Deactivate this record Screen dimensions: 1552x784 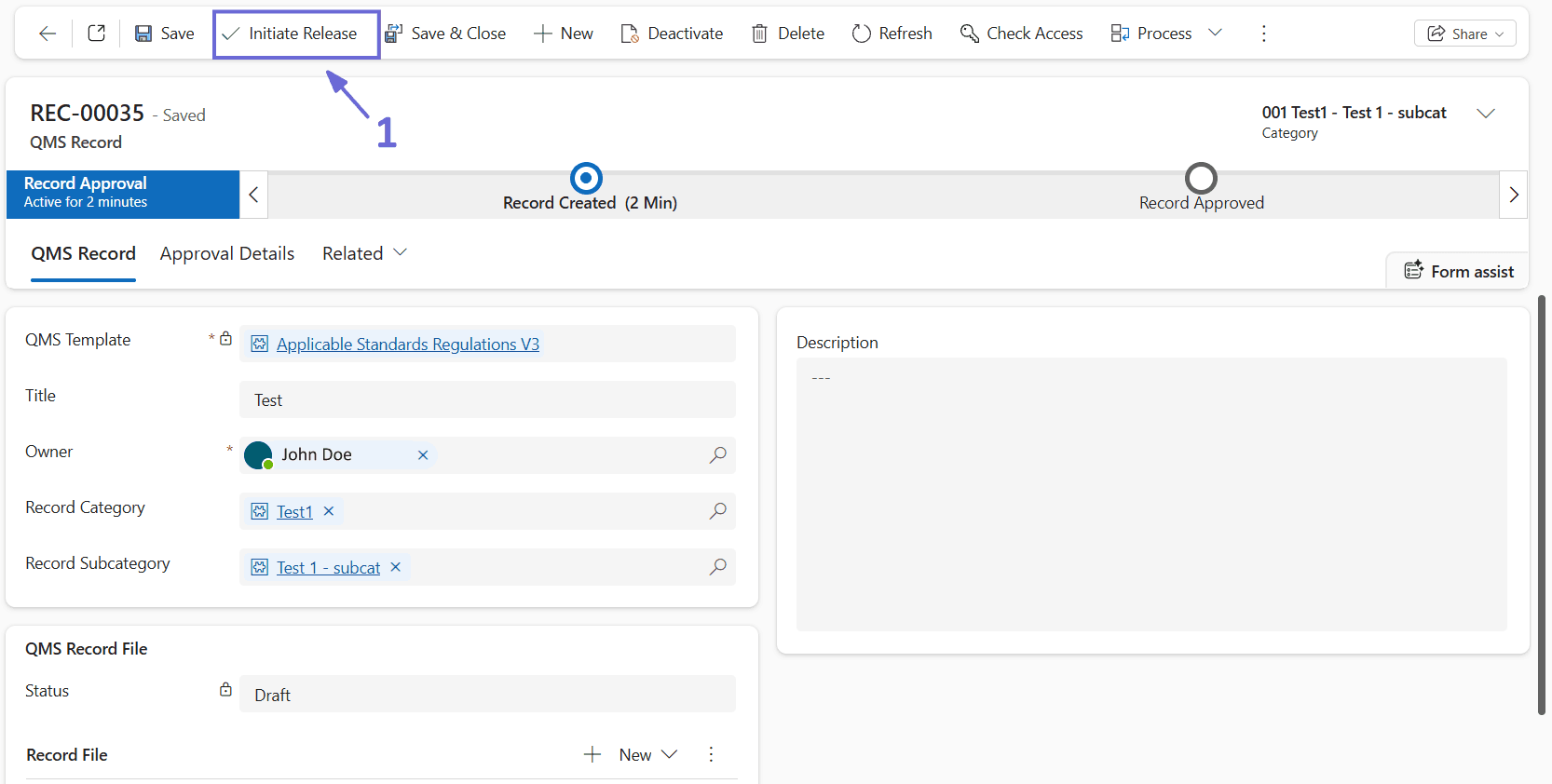[672, 34]
